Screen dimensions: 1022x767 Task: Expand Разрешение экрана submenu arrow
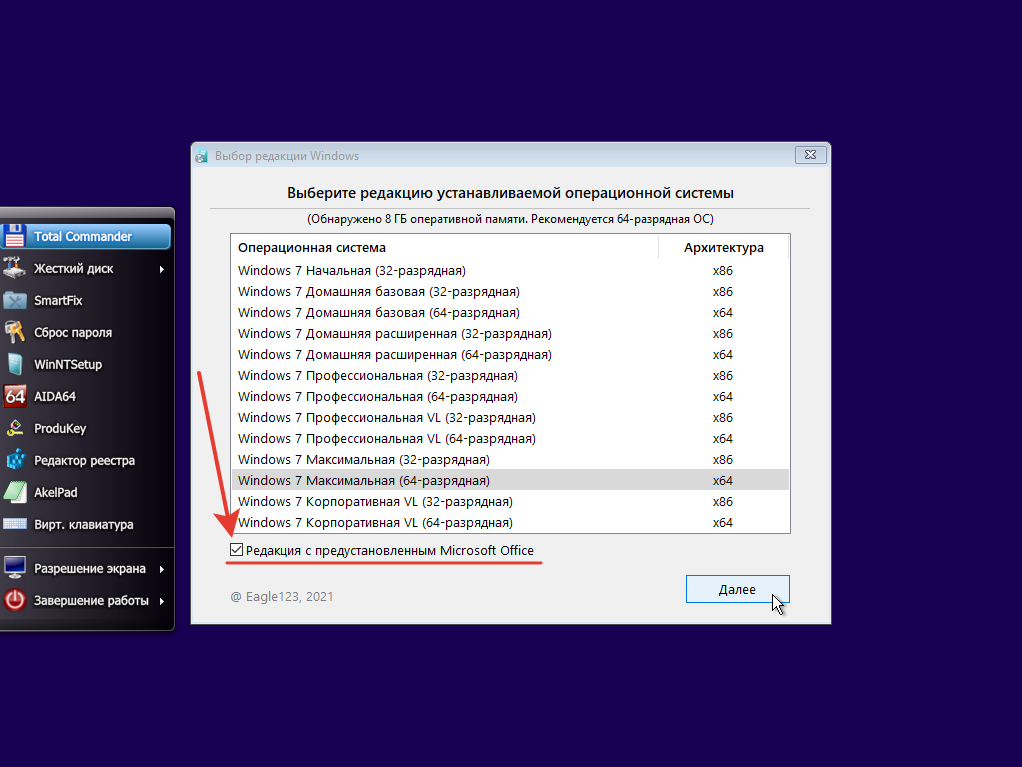tap(162, 569)
